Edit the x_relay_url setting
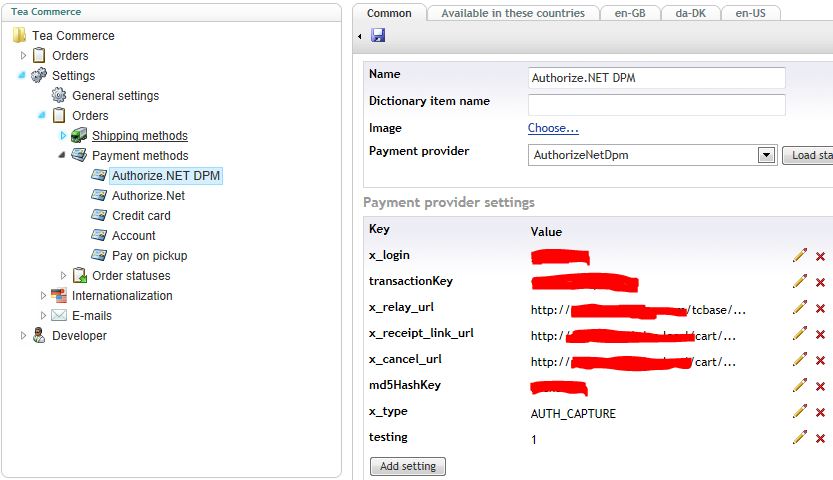Image resolution: width=833 pixels, height=480 pixels. (800, 307)
